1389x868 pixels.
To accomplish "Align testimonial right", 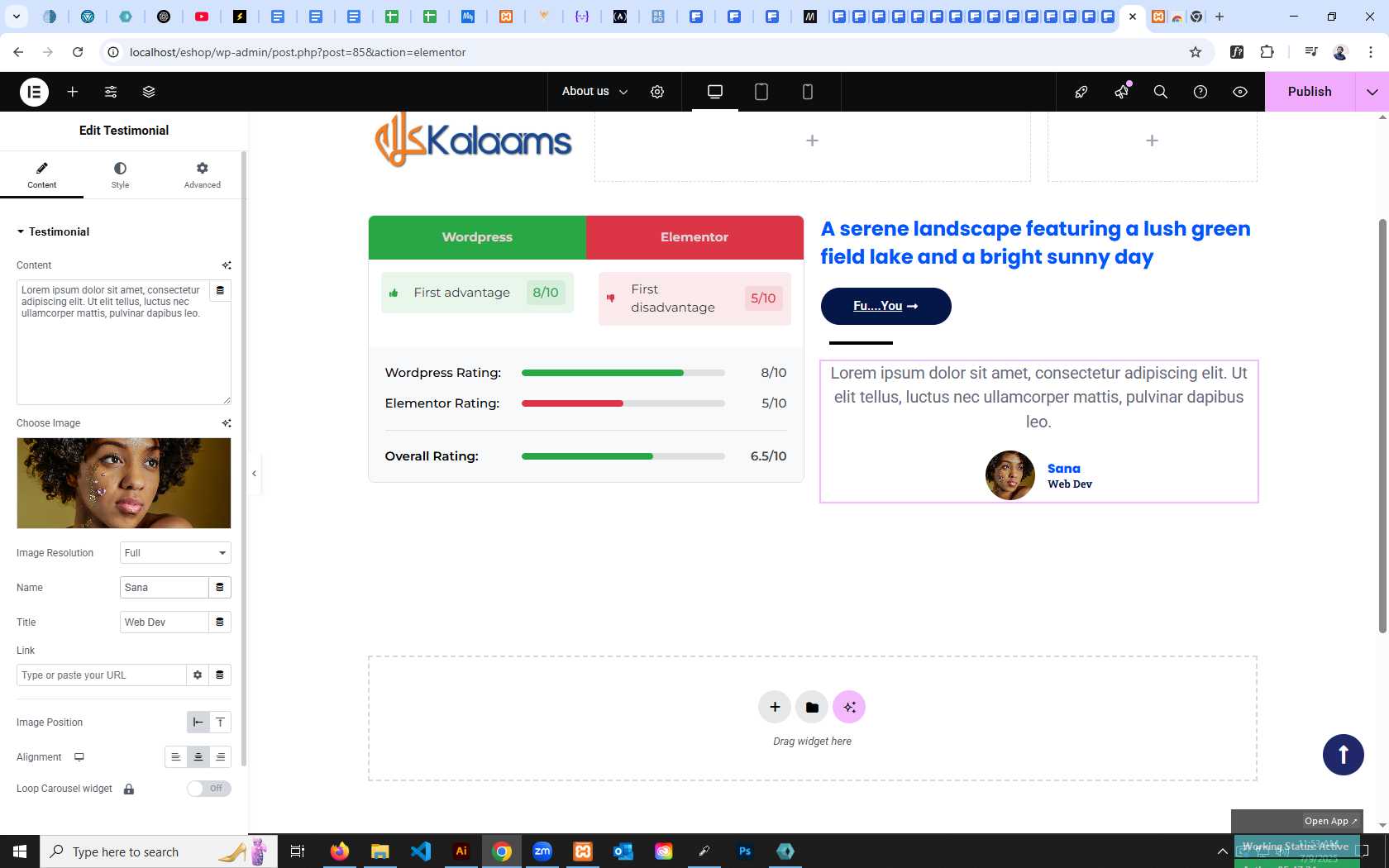I will click(x=221, y=757).
